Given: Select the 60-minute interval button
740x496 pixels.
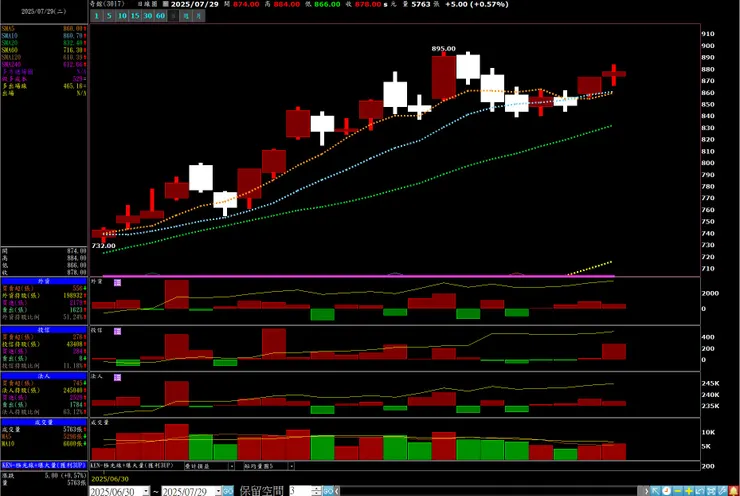Looking at the screenshot, I should coord(160,16).
